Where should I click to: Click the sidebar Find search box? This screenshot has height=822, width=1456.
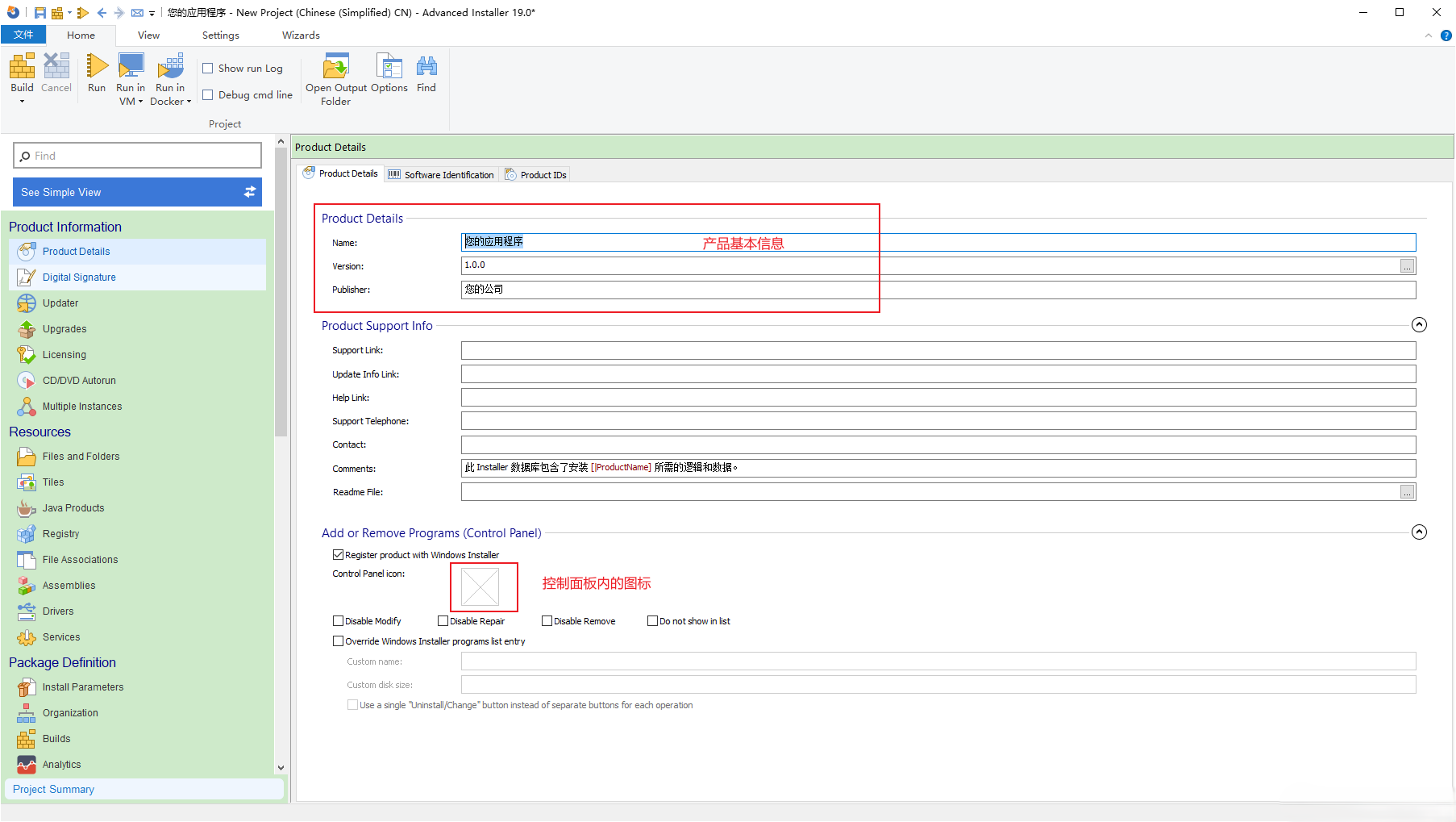(137, 156)
